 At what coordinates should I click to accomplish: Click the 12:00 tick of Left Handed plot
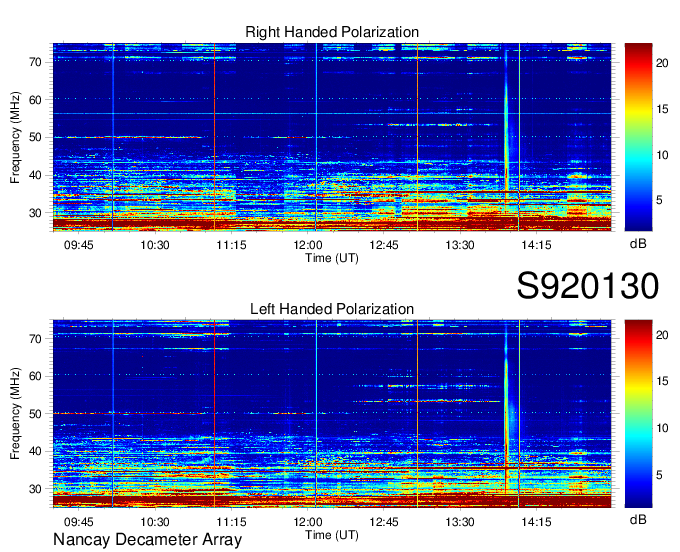click(x=307, y=521)
